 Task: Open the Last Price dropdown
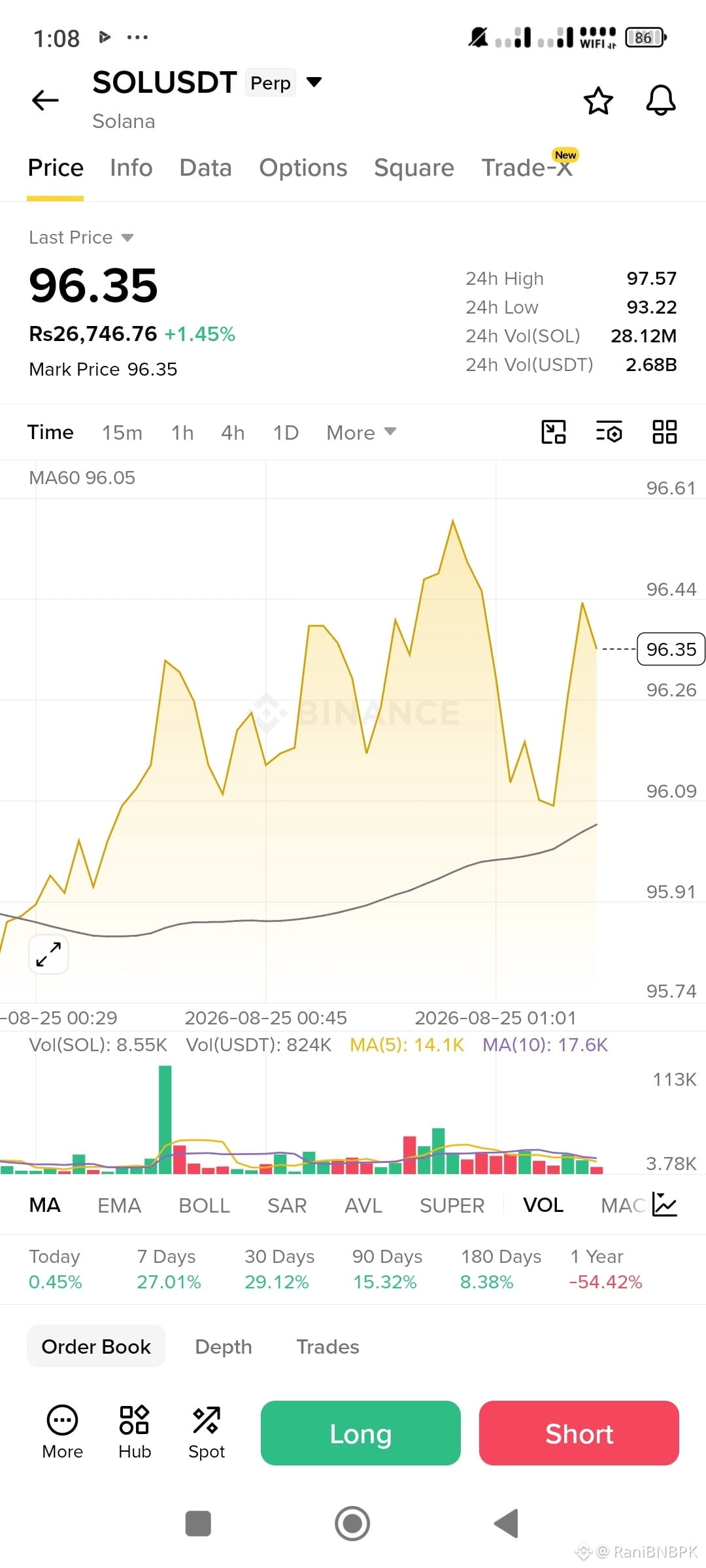pyautogui.click(x=82, y=237)
